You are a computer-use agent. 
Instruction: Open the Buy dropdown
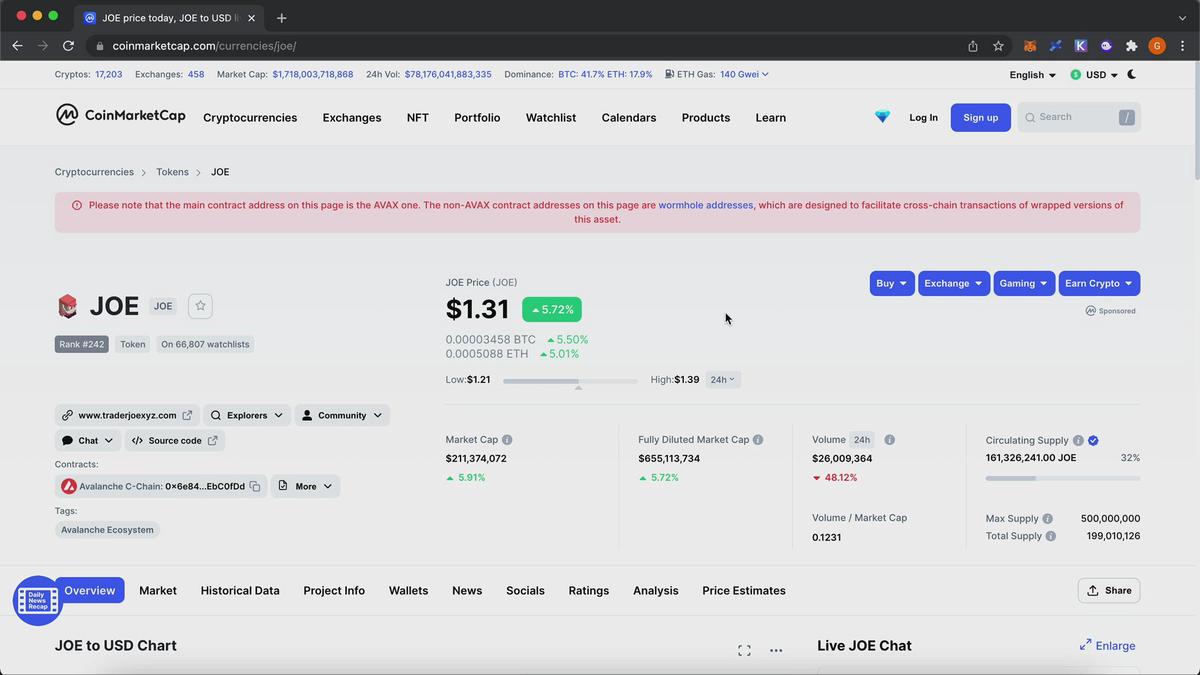[892, 283]
